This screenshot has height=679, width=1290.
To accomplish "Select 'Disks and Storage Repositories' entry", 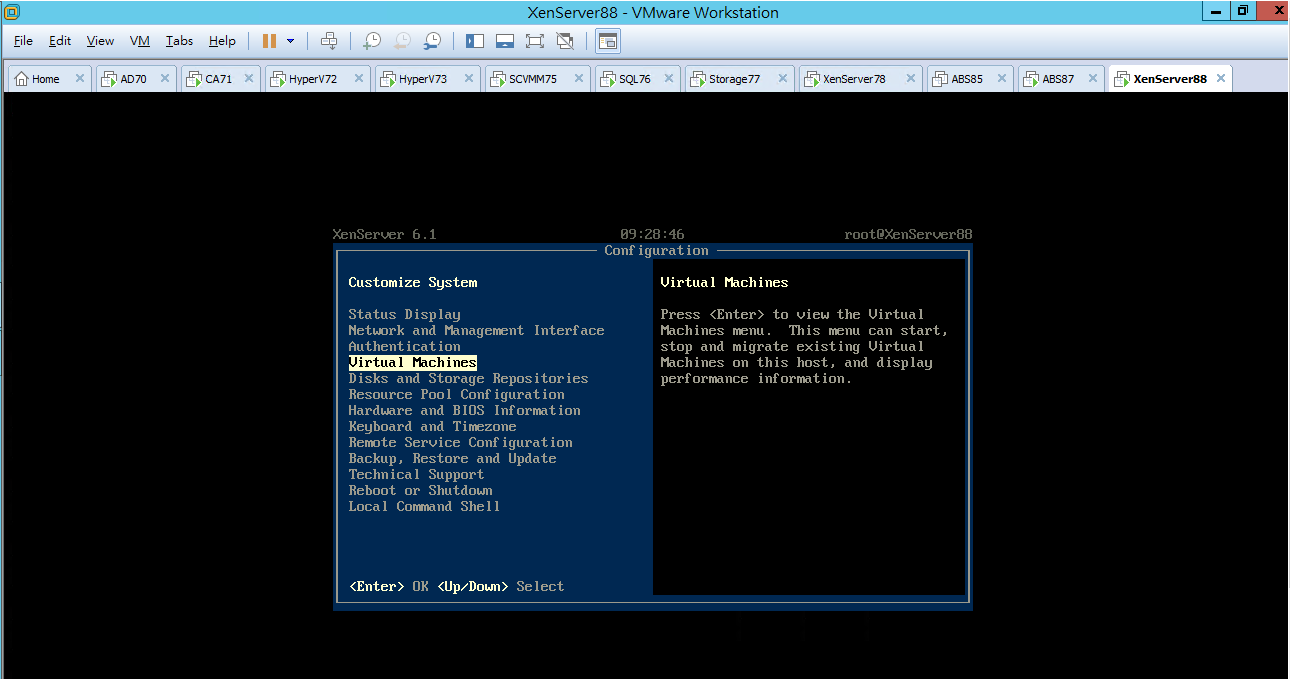I will (x=468, y=378).
